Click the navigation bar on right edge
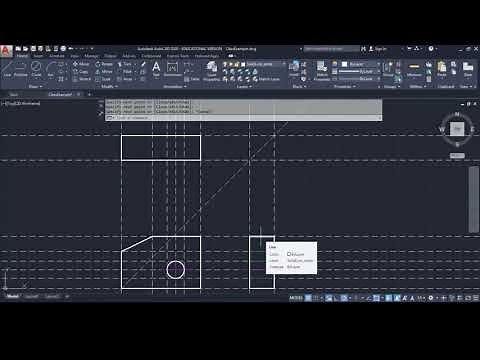 [474, 200]
